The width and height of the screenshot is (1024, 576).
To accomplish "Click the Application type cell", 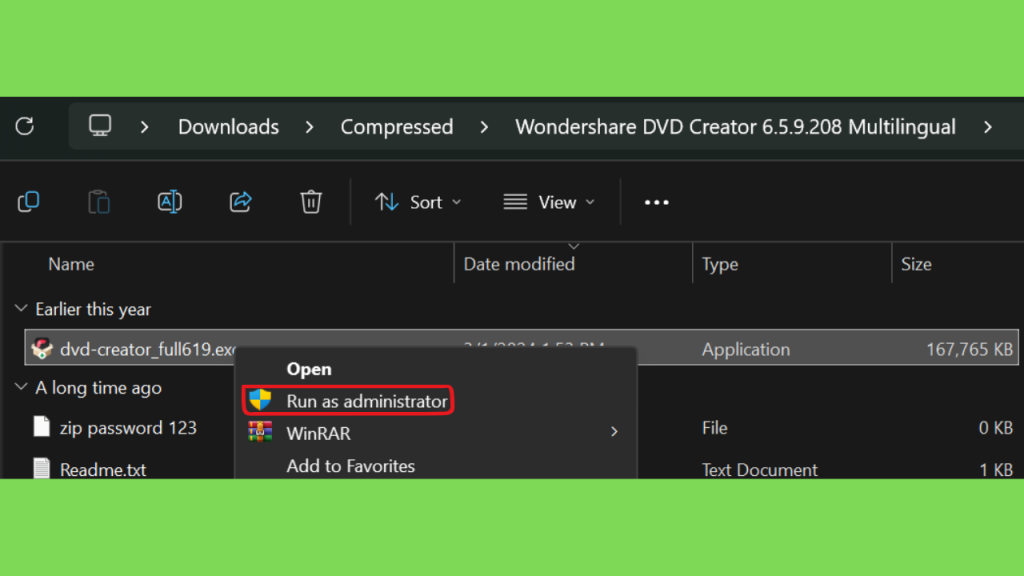I will pyautogui.click(x=746, y=349).
